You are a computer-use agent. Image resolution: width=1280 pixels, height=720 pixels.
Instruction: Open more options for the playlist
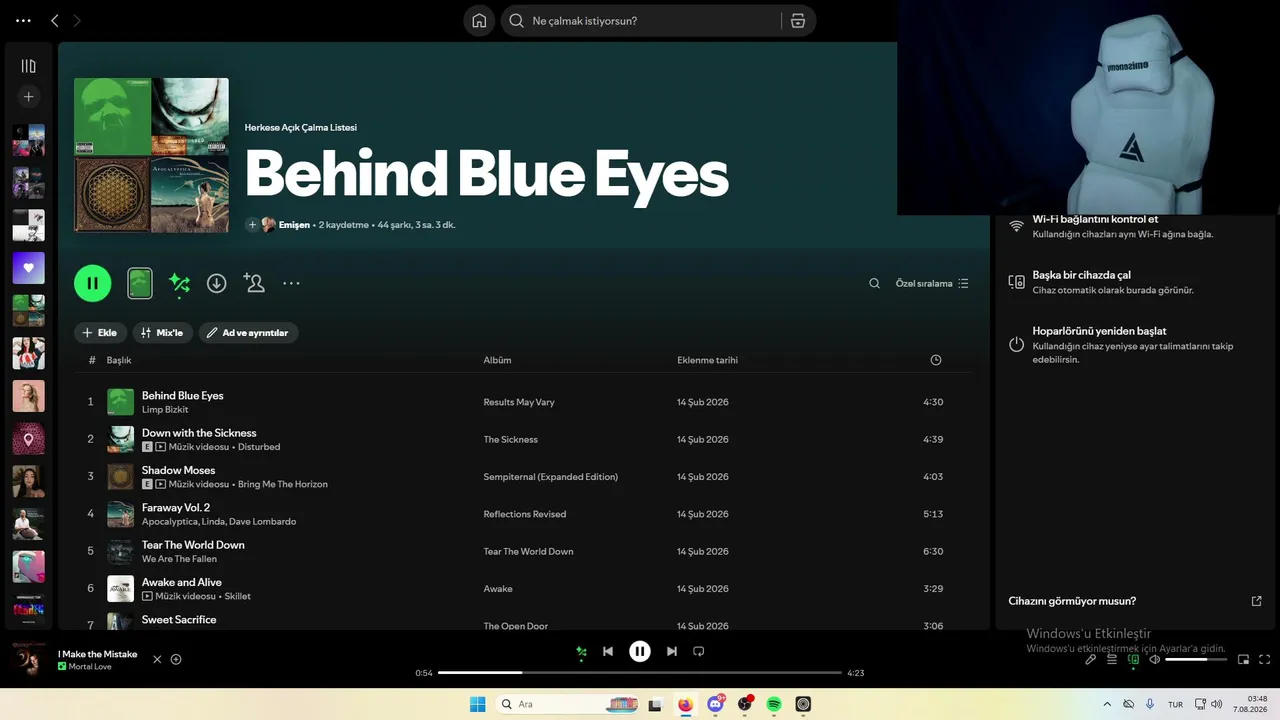[291, 284]
